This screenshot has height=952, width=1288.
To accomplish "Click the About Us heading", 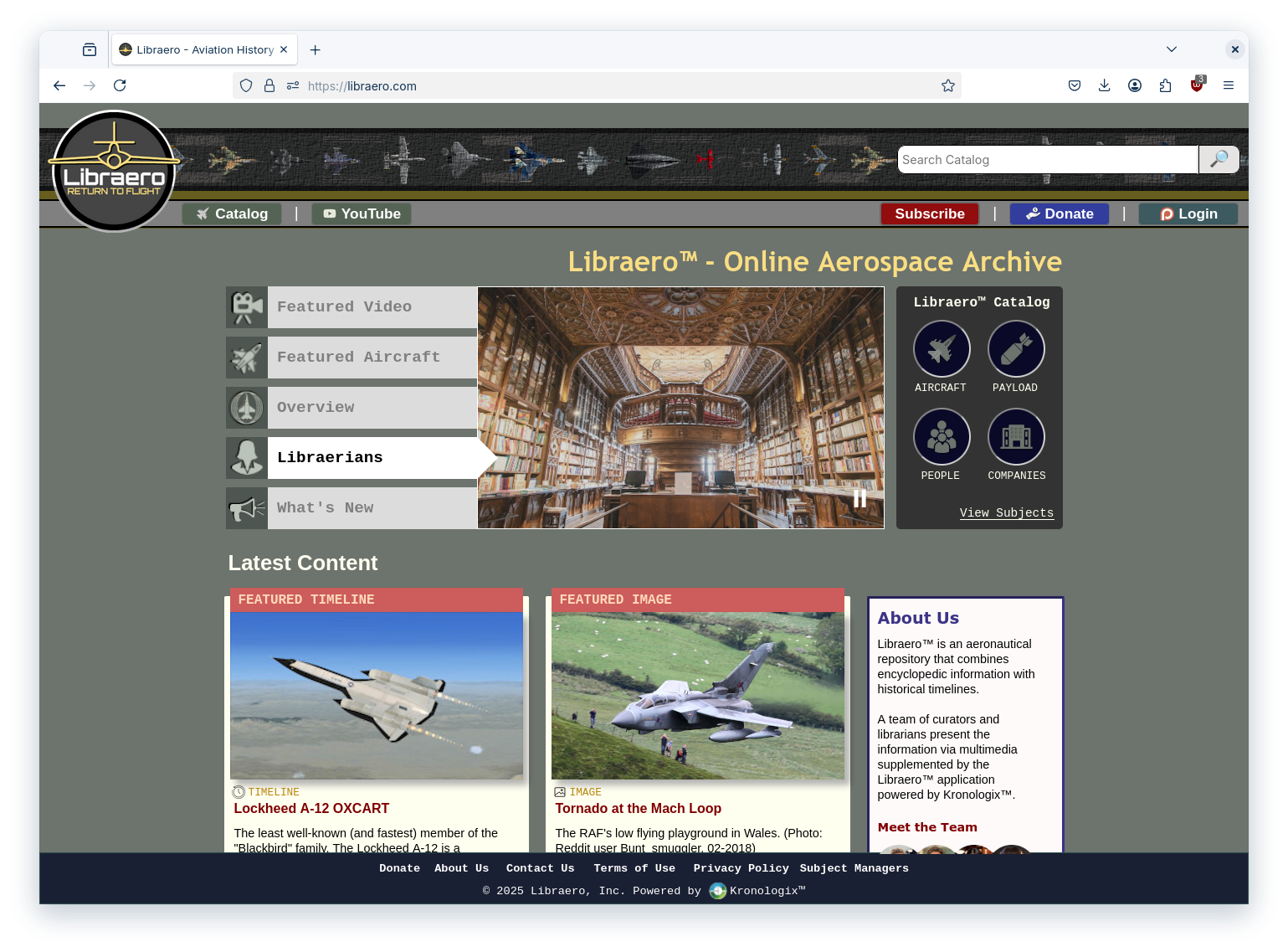I will coord(918,618).
